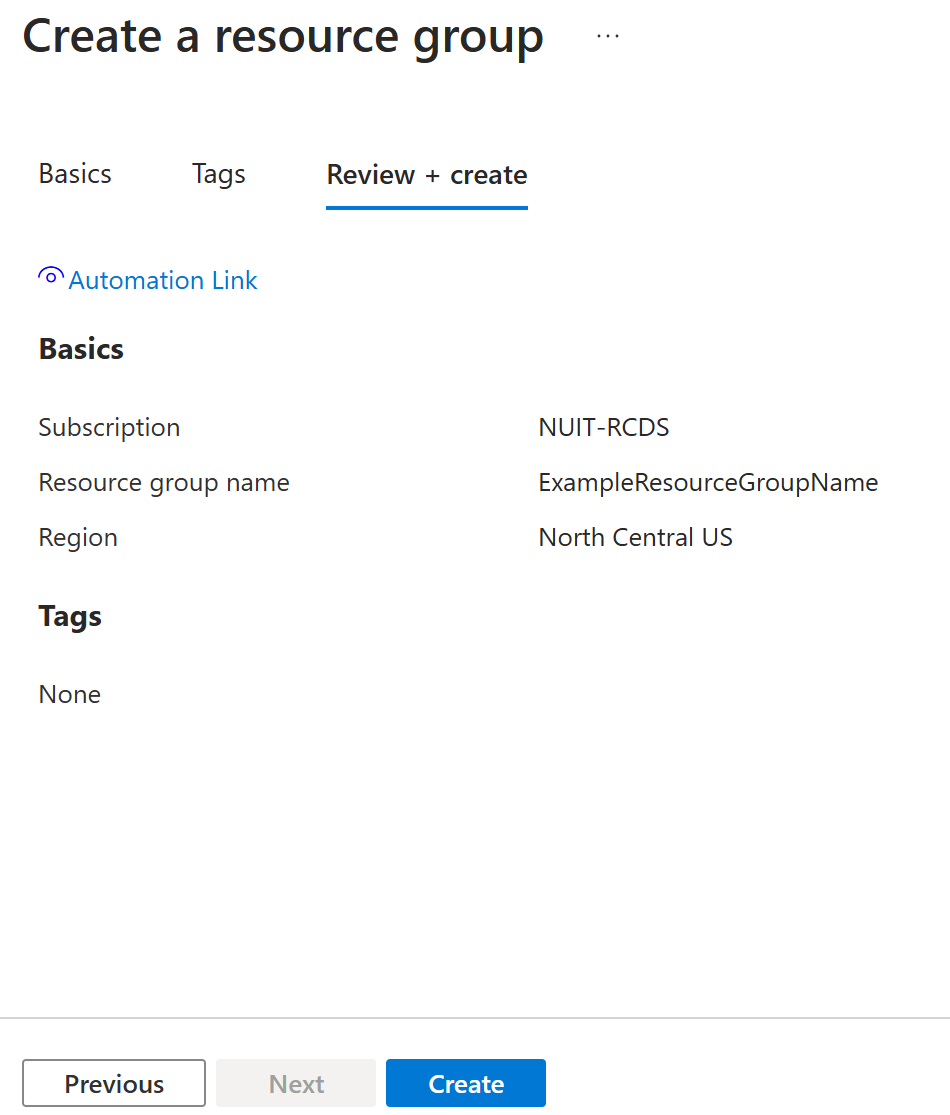Viewport: 950px width, 1115px height.
Task: Click the Basics section heading
Action: (81, 349)
